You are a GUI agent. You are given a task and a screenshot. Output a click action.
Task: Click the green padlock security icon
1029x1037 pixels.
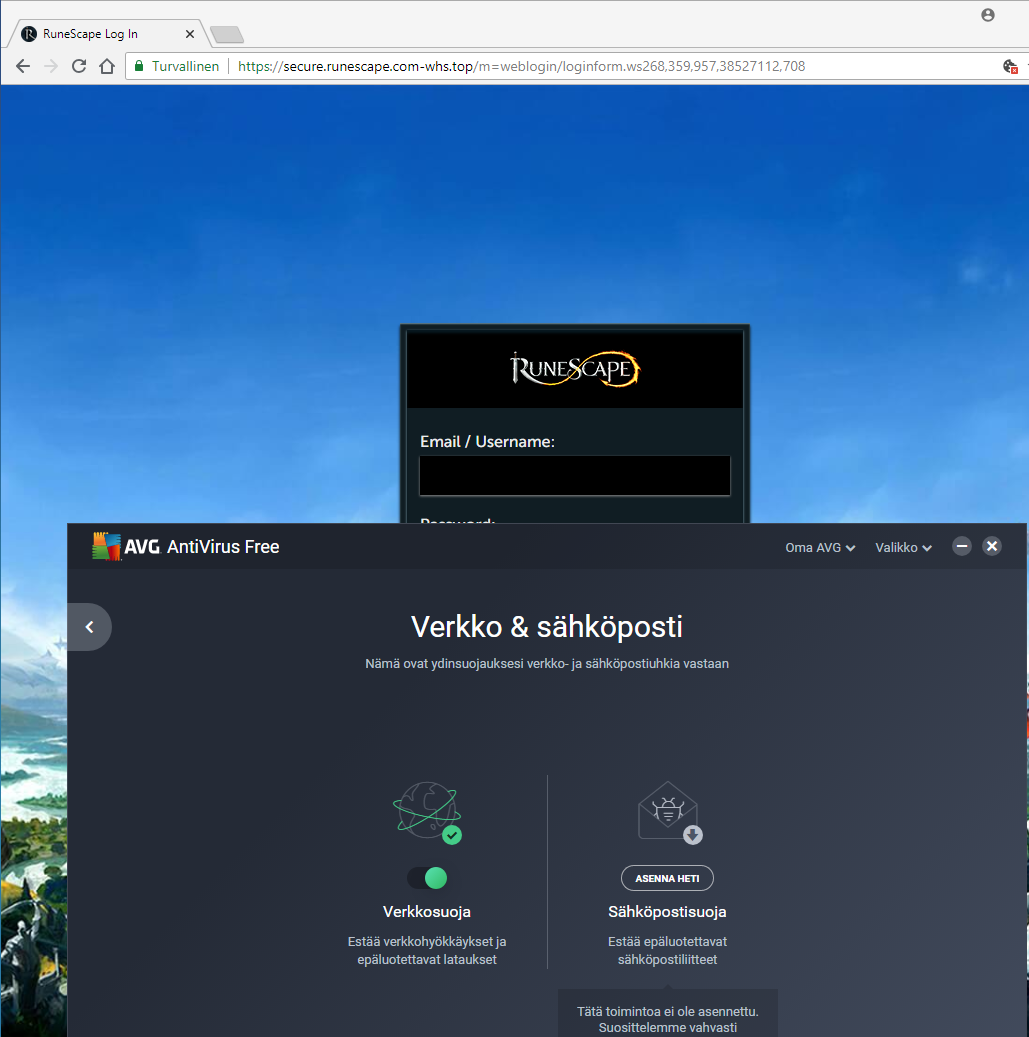pos(139,66)
